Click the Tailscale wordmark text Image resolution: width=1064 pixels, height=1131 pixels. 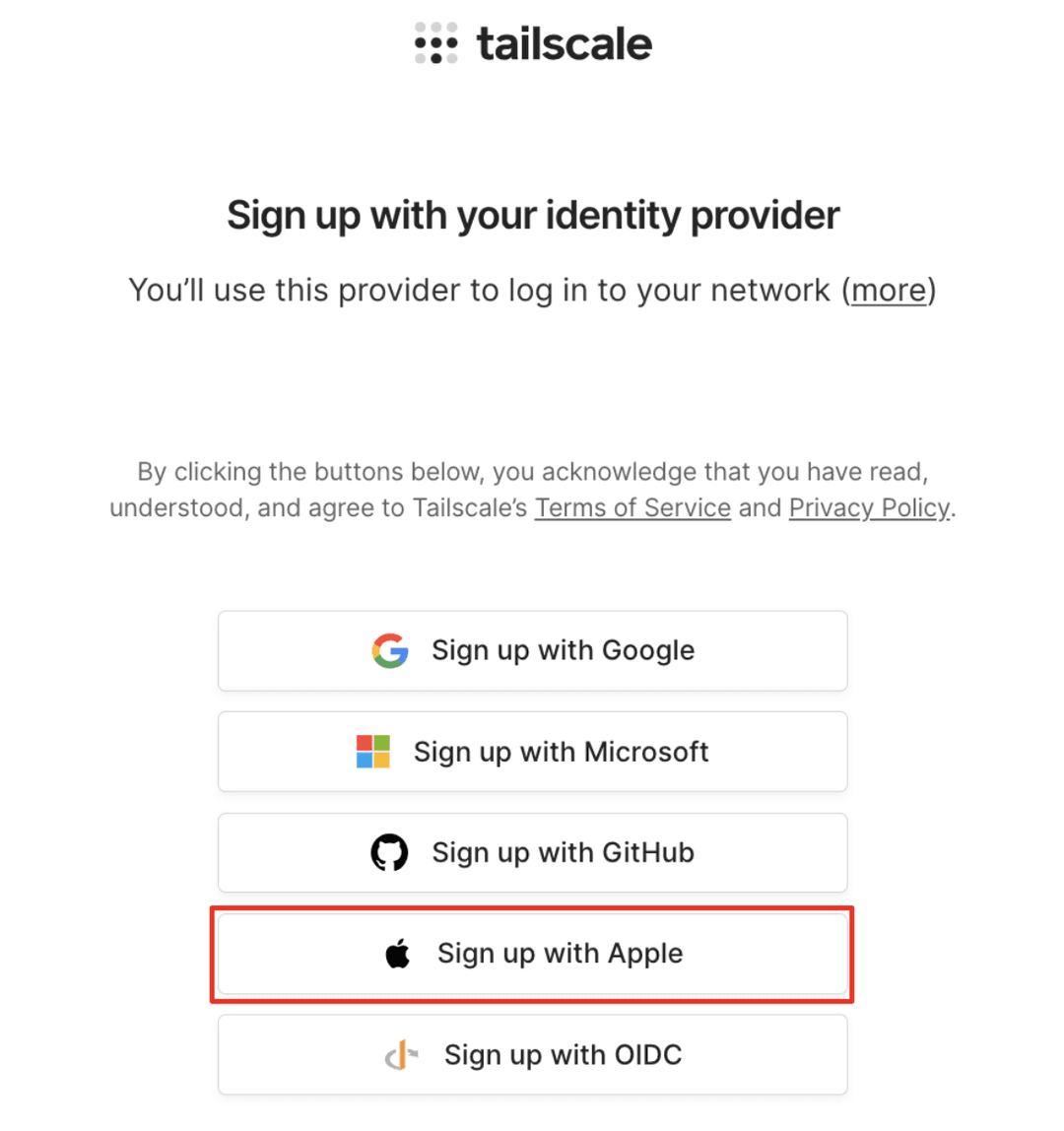pyautogui.click(x=564, y=43)
